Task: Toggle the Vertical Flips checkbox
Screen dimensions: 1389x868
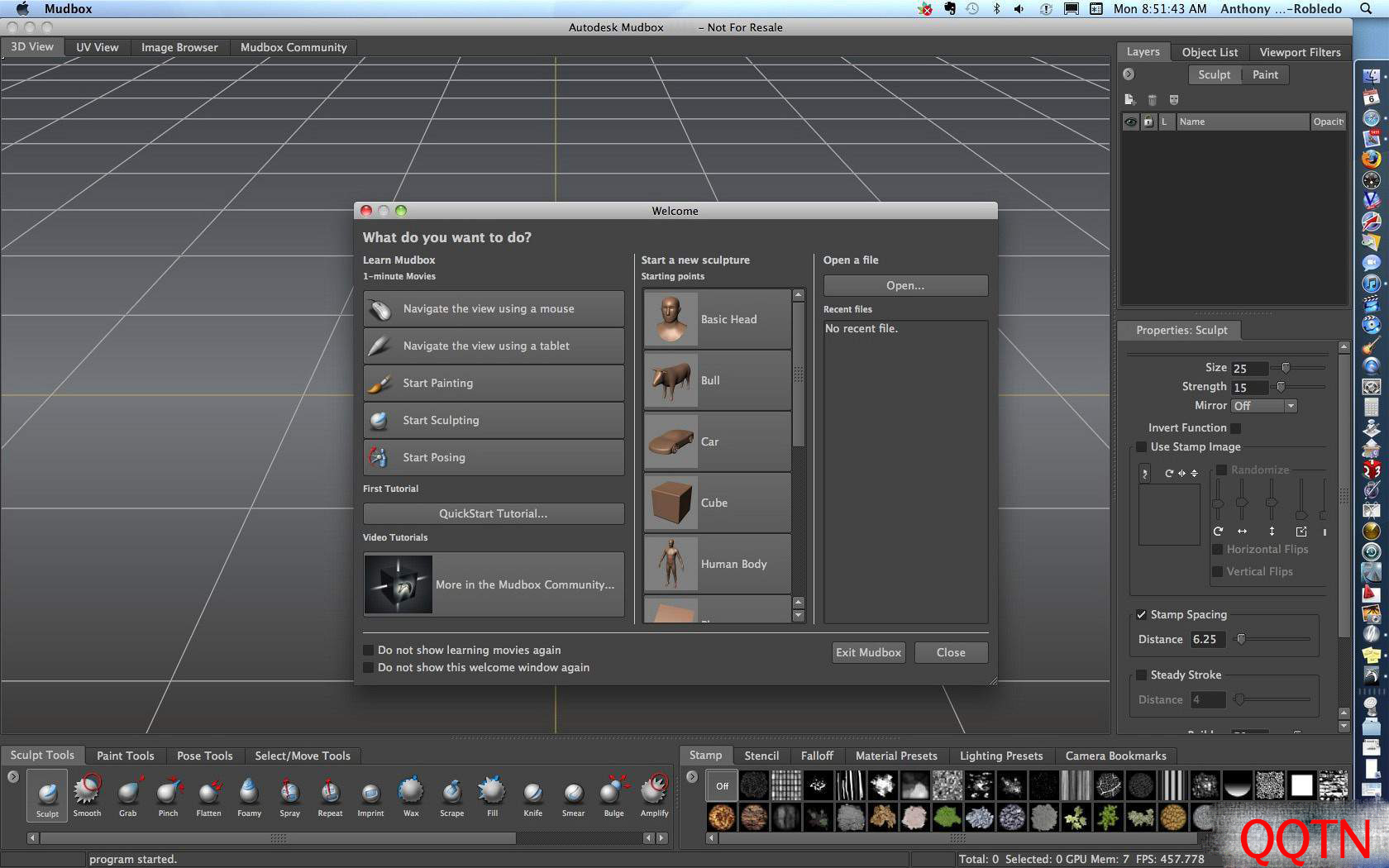Action: [1218, 571]
